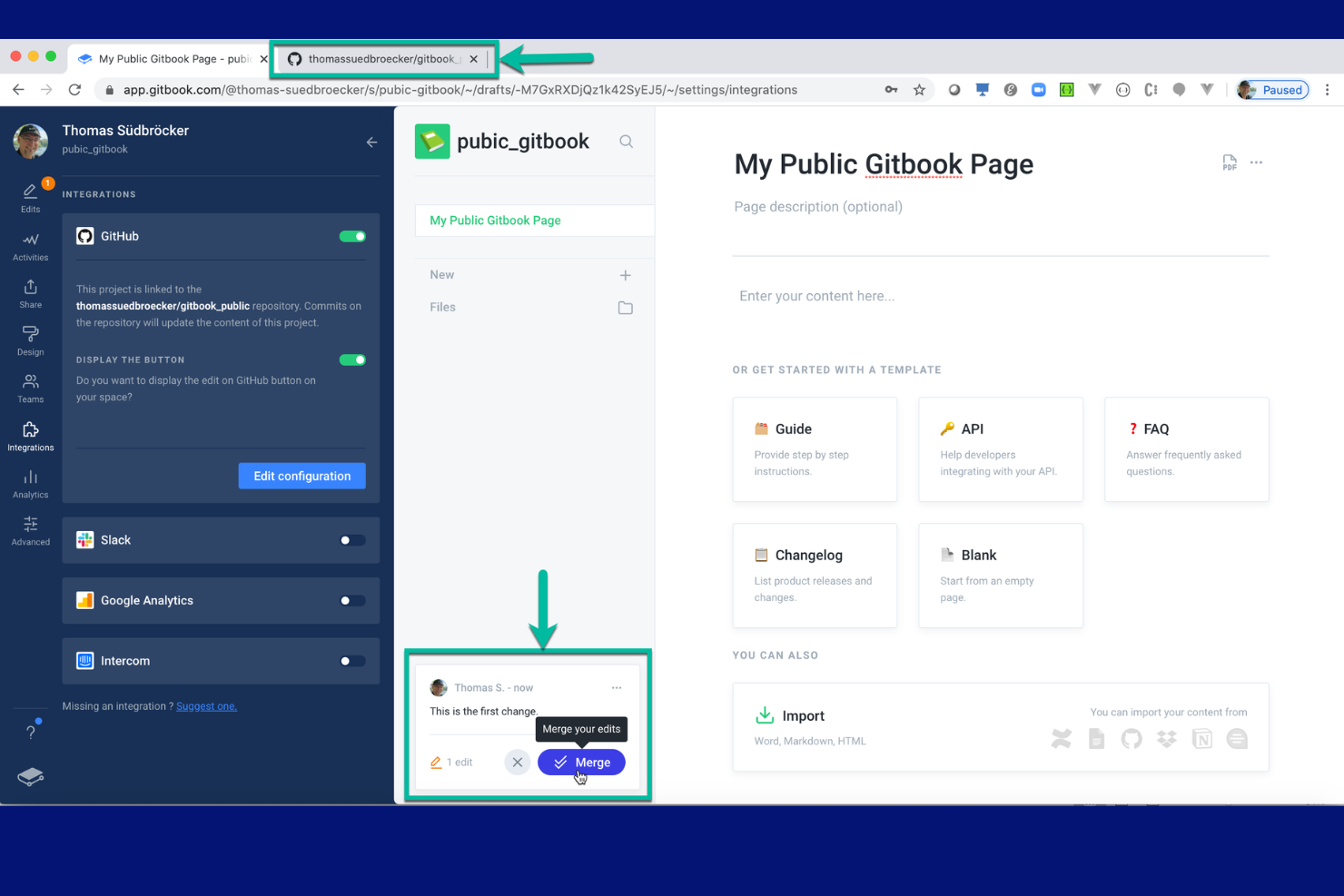The width and height of the screenshot is (1344, 896).
Task: Open page options three-dots menu
Action: click(x=1256, y=162)
